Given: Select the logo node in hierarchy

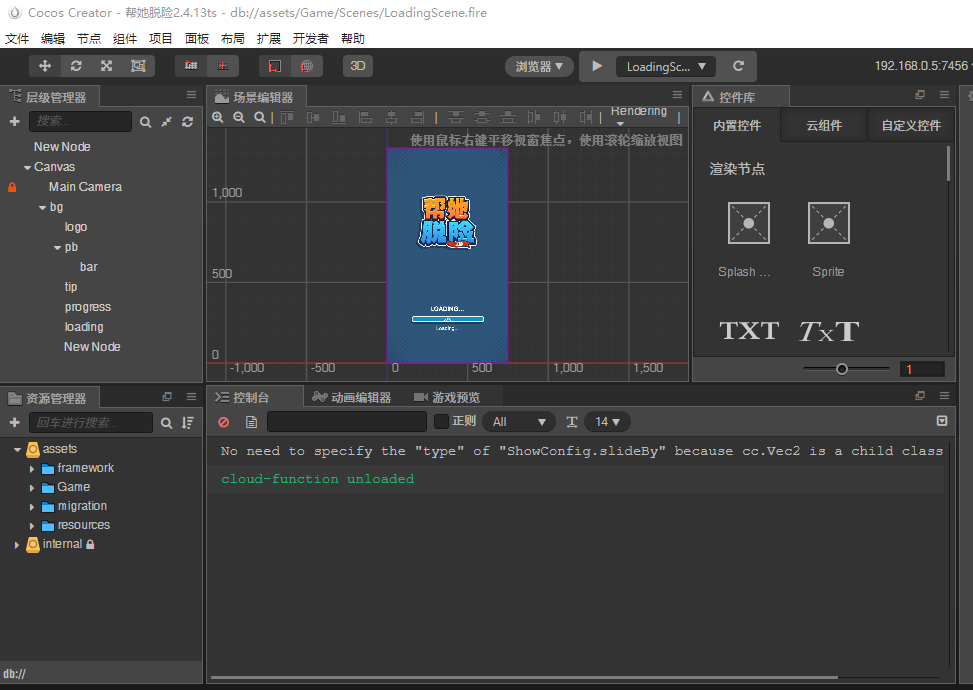Looking at the screenshot, I should point(76,227).
